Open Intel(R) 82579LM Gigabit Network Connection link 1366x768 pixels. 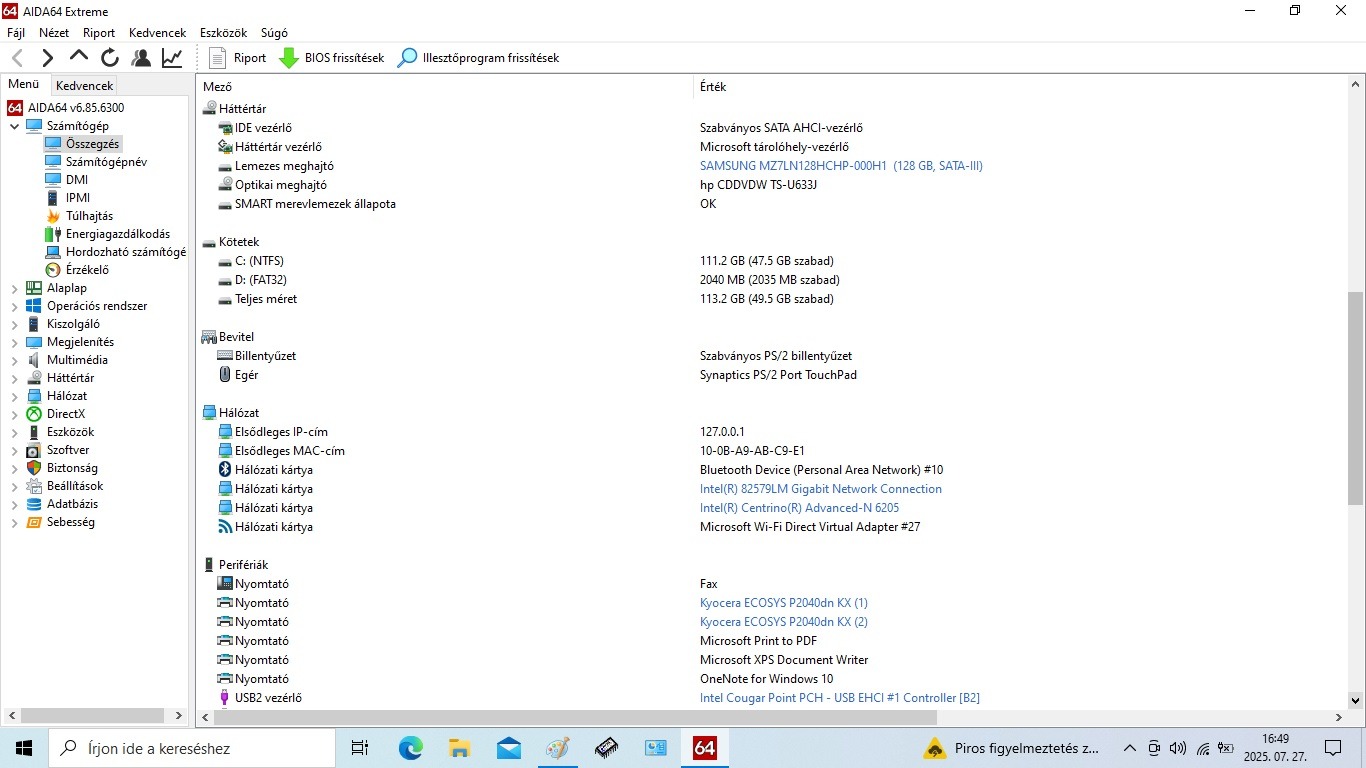[x=821, y=489]
